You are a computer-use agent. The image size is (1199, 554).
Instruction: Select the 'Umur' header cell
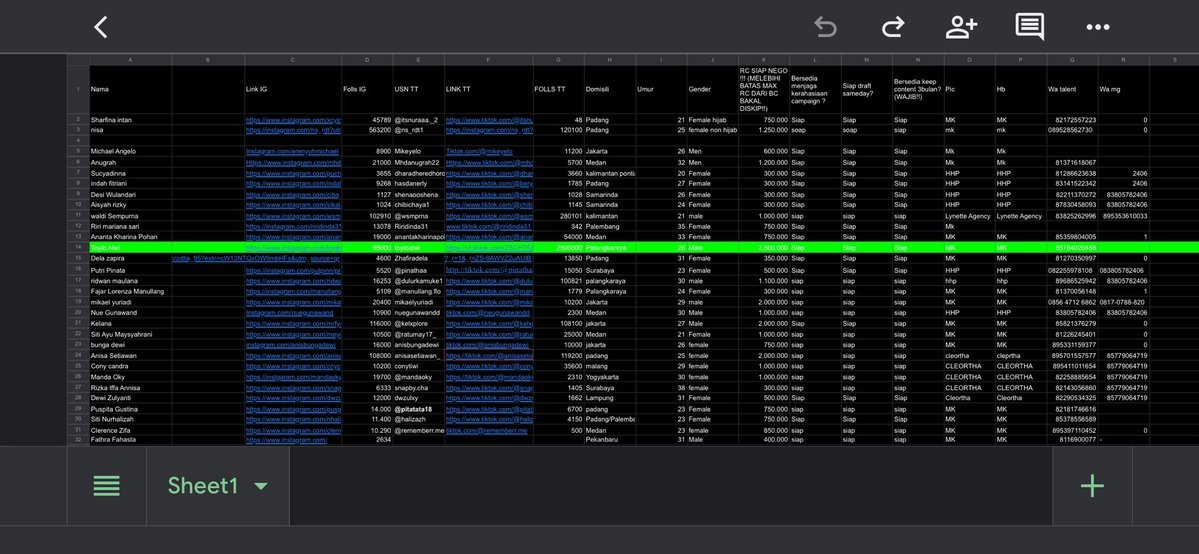click(661, 90)
